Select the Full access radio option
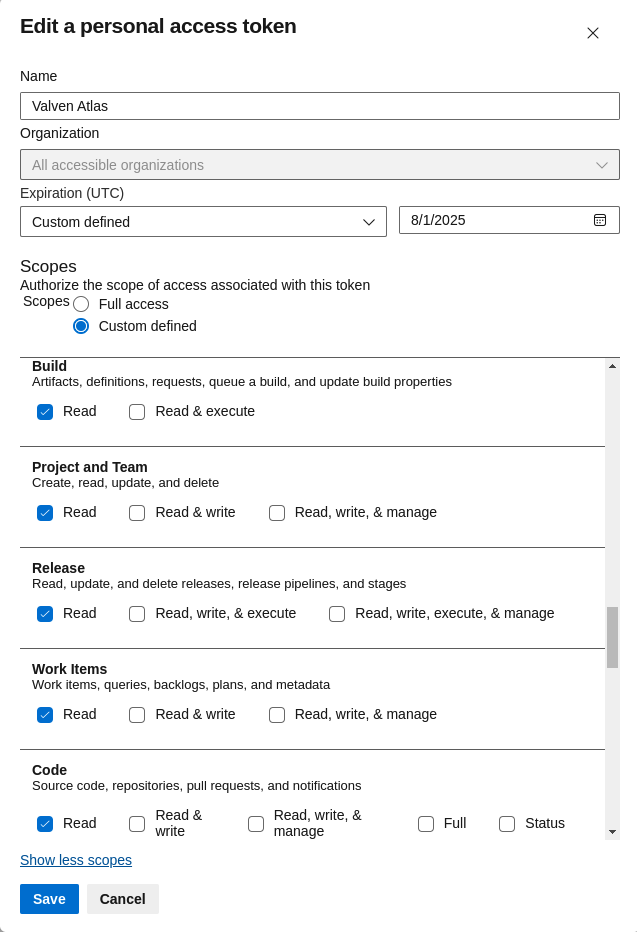Image resolution: width=642 pixels, height=932 pixels. (x=81, y=304)
